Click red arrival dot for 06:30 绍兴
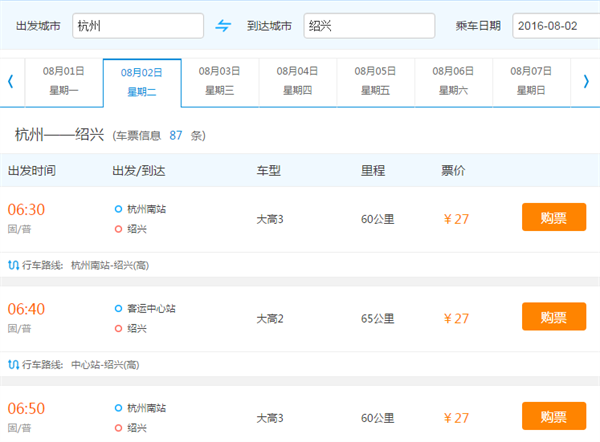The image size is (600, 442). point(118,228)
